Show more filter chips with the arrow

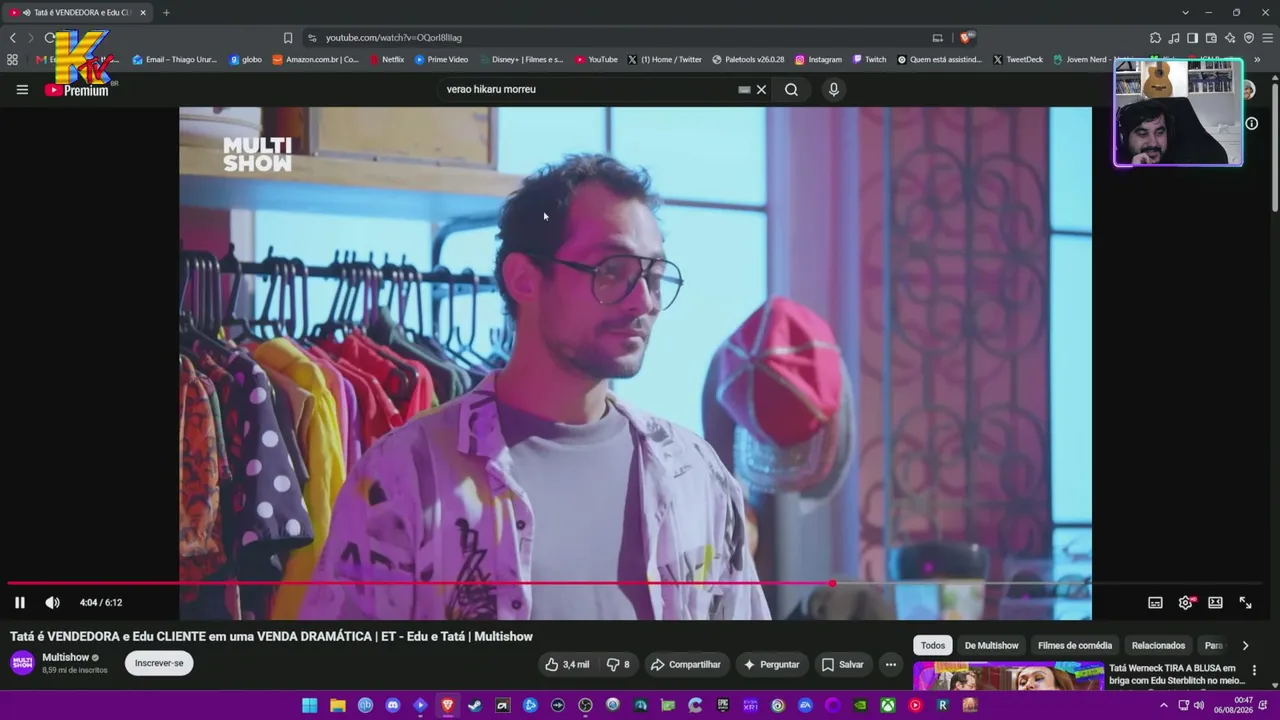pyautogui.click(x=1245, y=645)
